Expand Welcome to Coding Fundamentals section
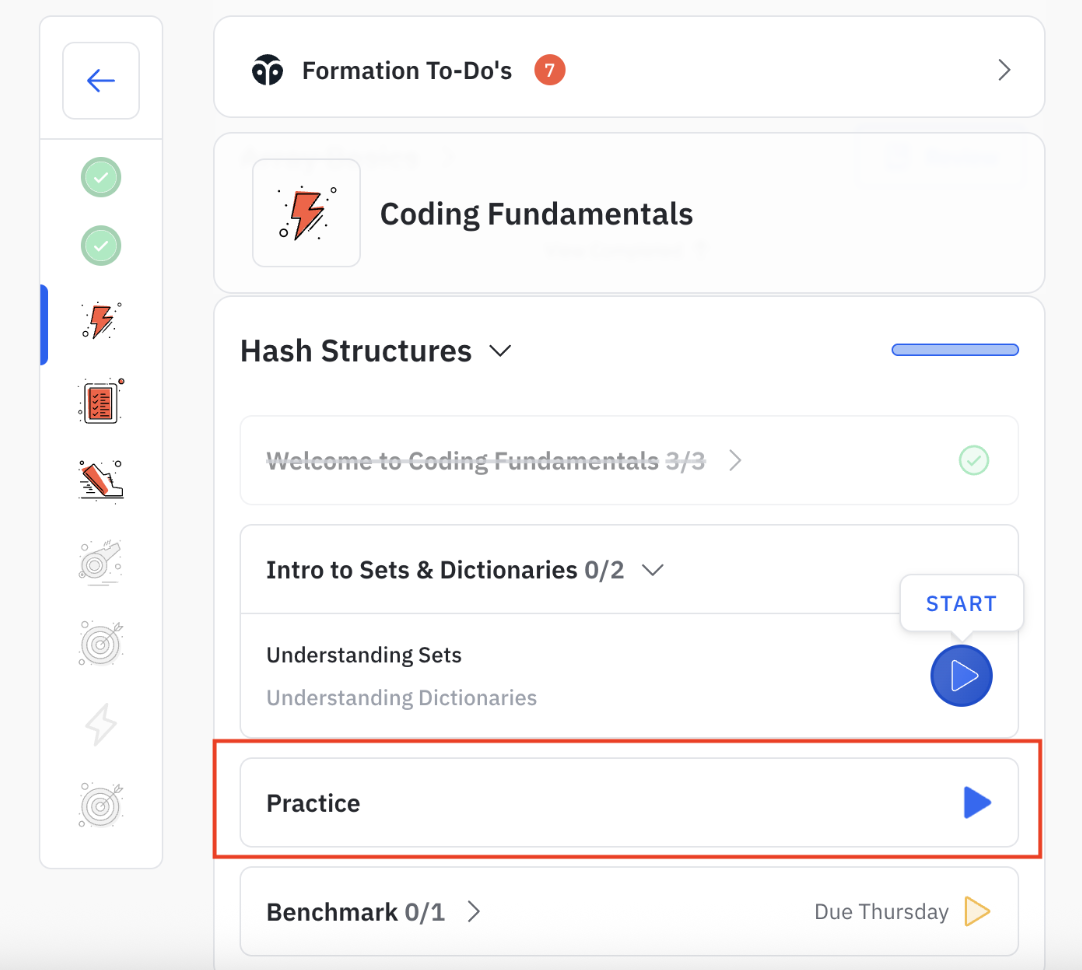 tap(735, 461)
